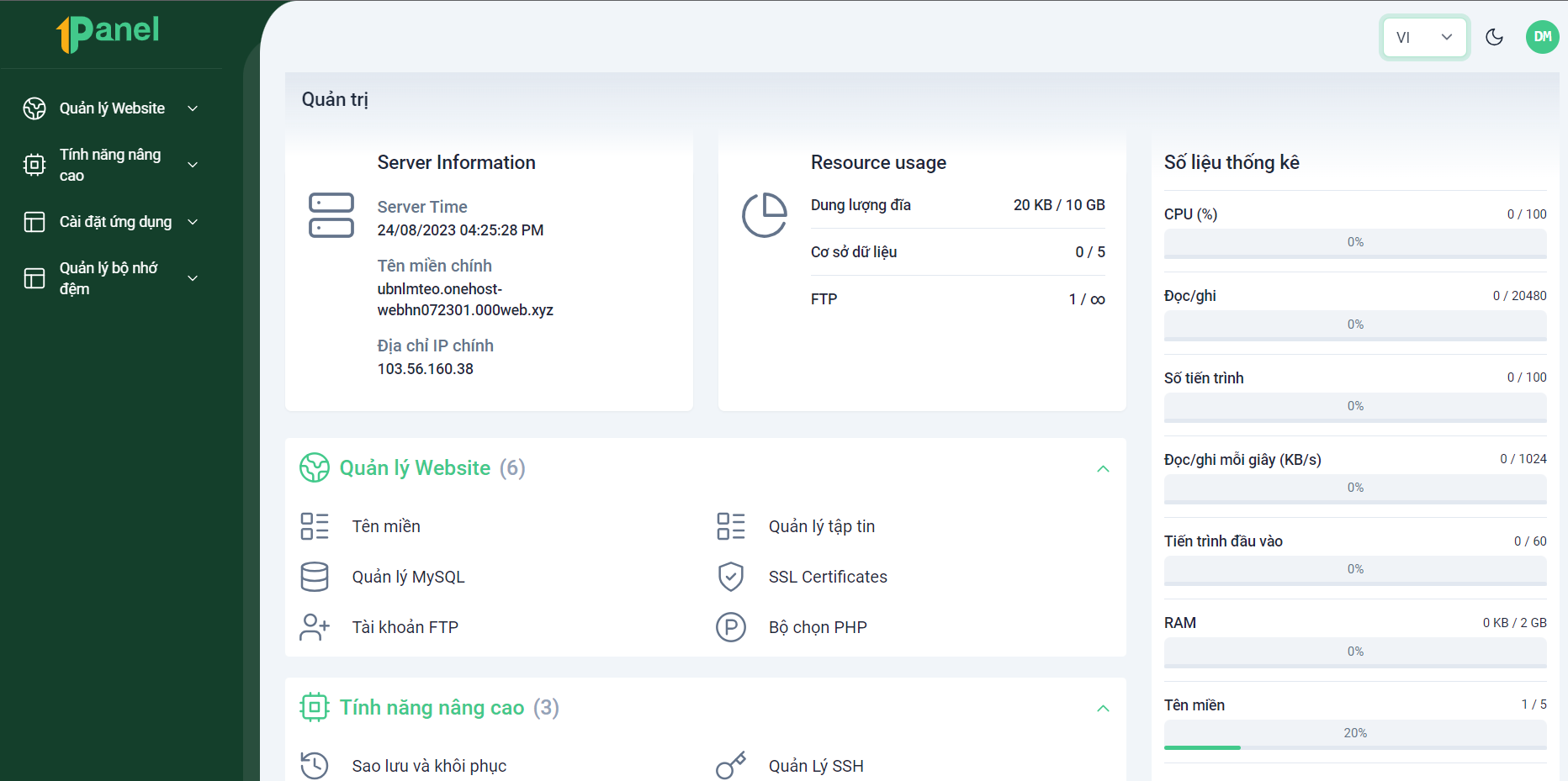Open the Quản lý tập tin link
Image resolution: width=1568 pixels, height=781 pixels.
[822, 526]
